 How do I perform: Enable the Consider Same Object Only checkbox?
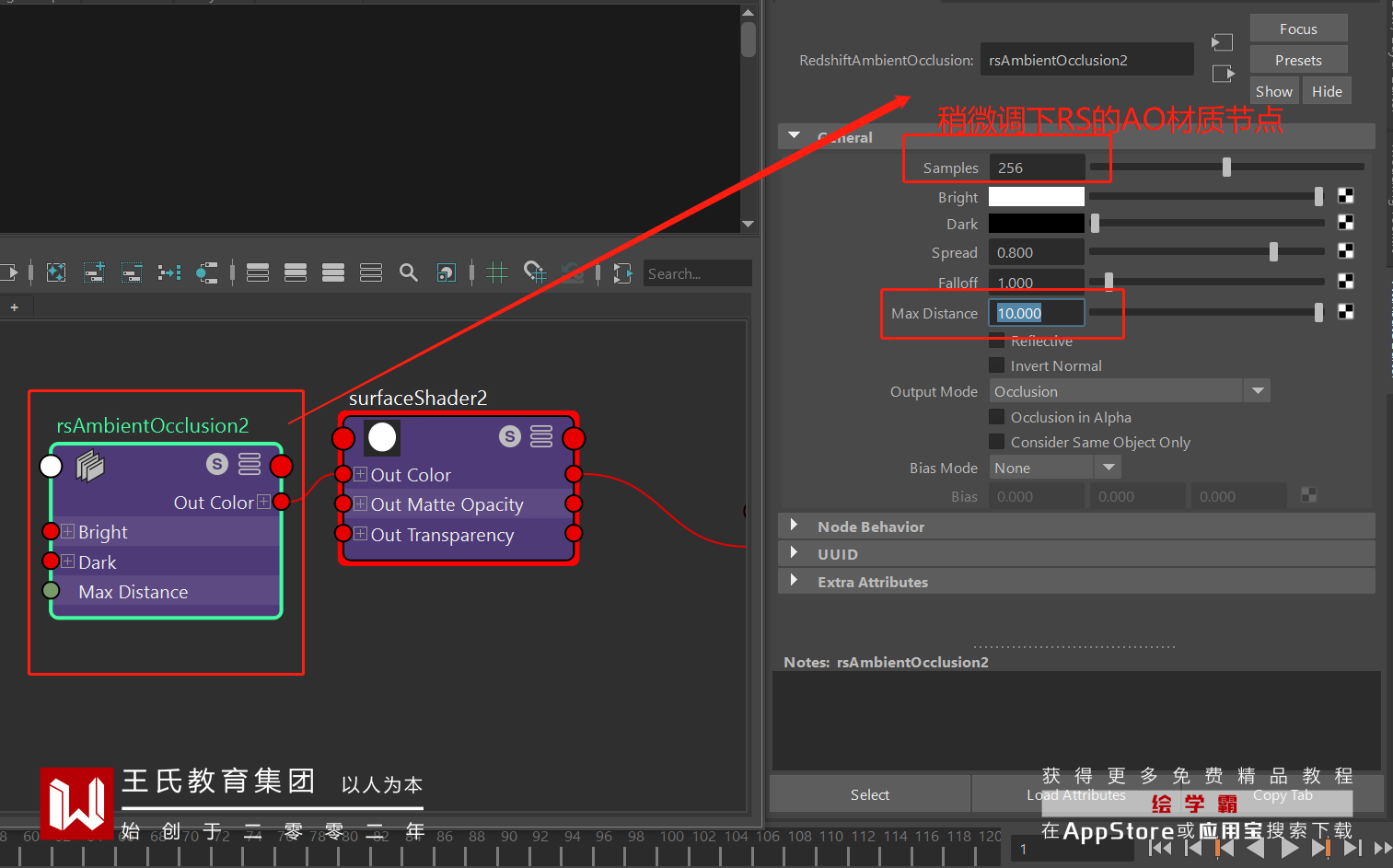(x=996, y=442)
